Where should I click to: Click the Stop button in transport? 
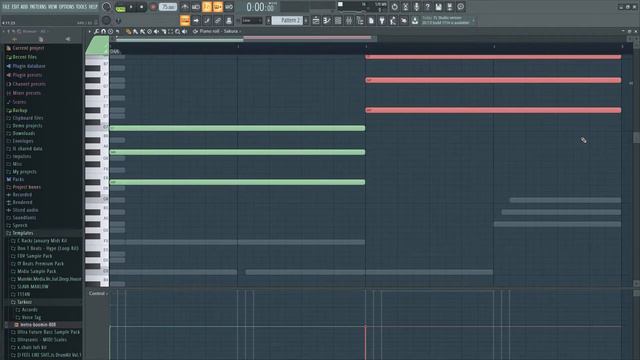pyautogui.click(x=142, y=7)
